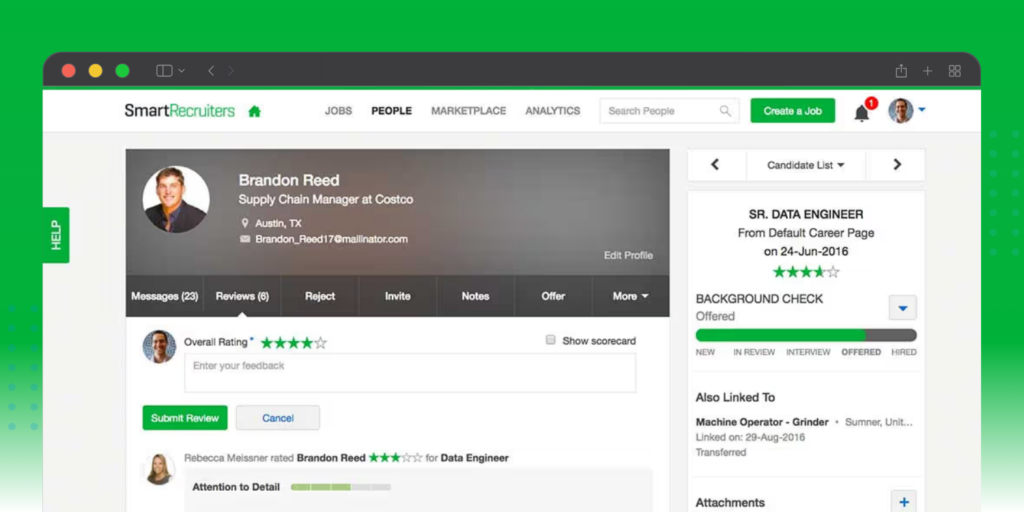Click the Enter your feedback text box
Image resolution: width=1024 pixels, height=512 pixels.
[x=410, y=373]
